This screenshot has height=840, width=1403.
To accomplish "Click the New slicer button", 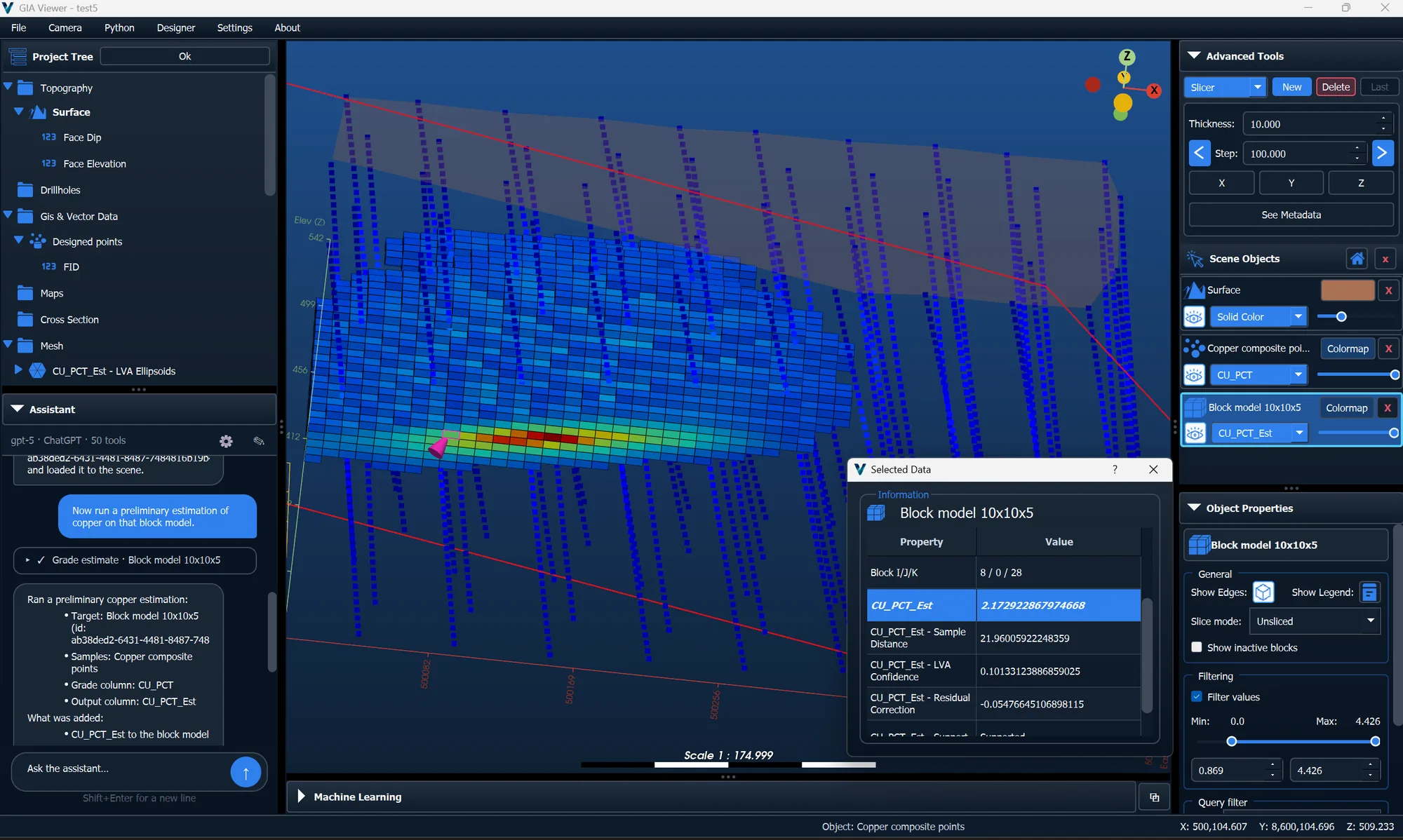I will (x=1291, y=88).
